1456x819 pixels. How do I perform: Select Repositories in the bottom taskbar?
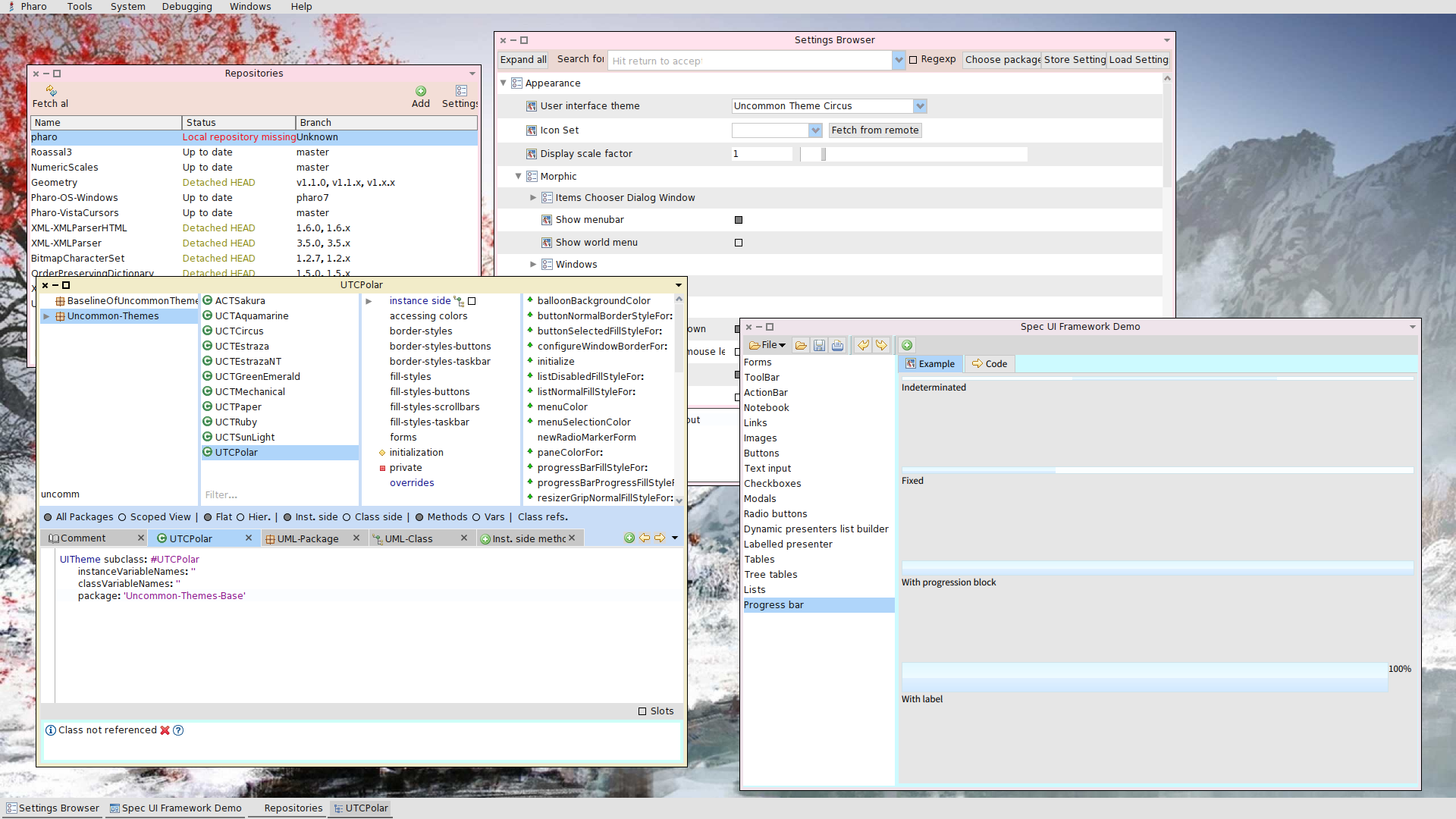[293, 808]
